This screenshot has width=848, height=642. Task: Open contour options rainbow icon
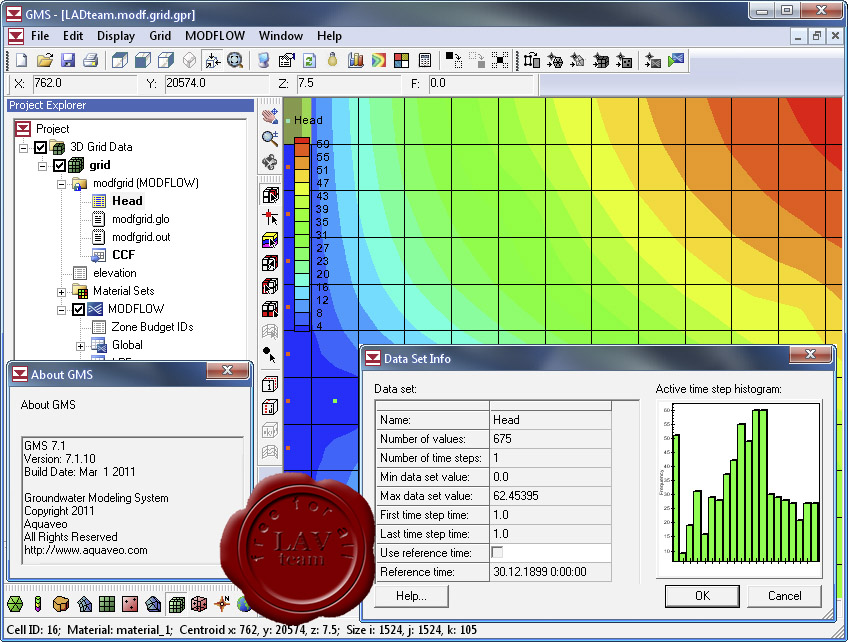379,60
